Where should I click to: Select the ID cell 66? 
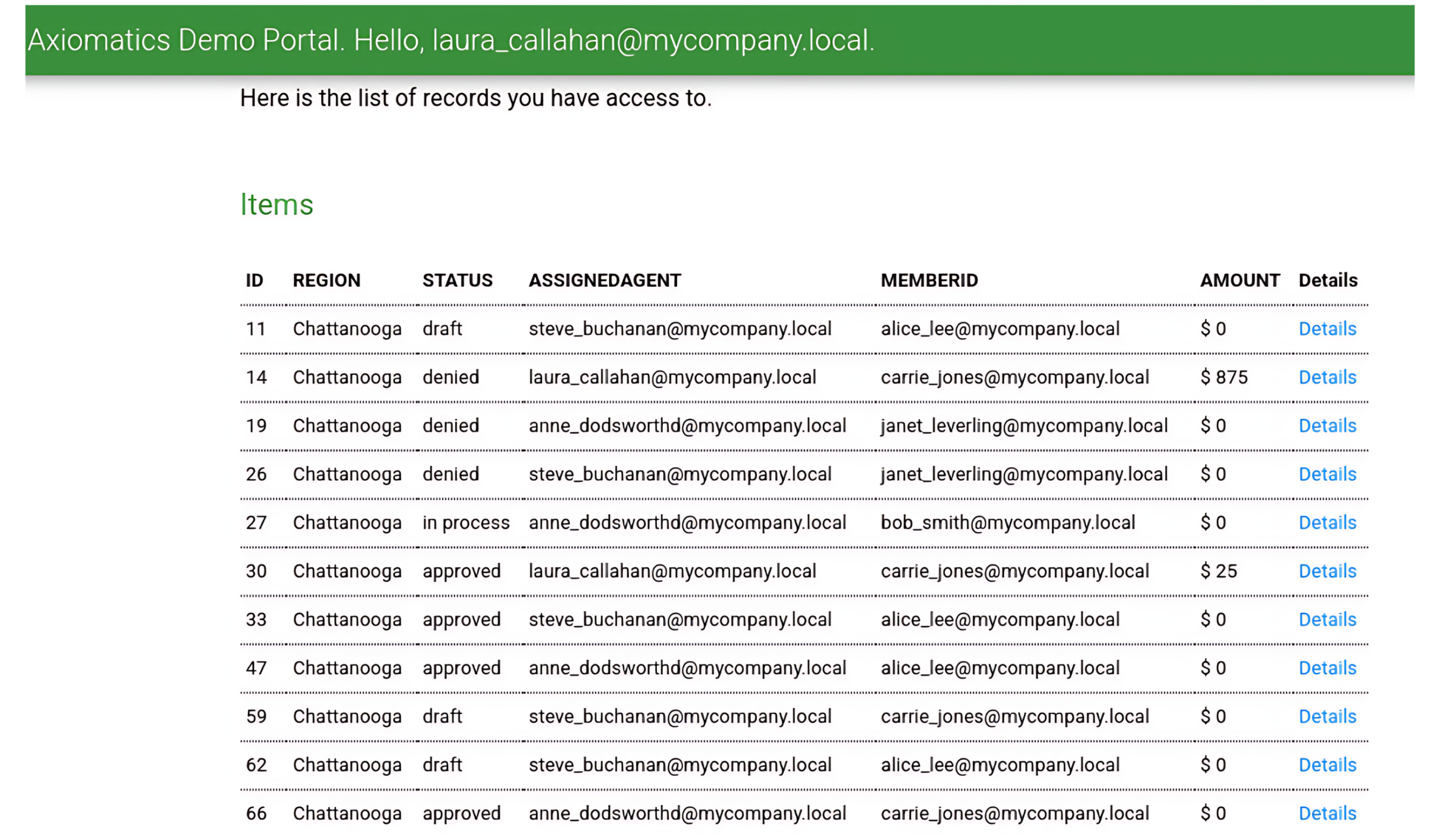coord(256,814)
